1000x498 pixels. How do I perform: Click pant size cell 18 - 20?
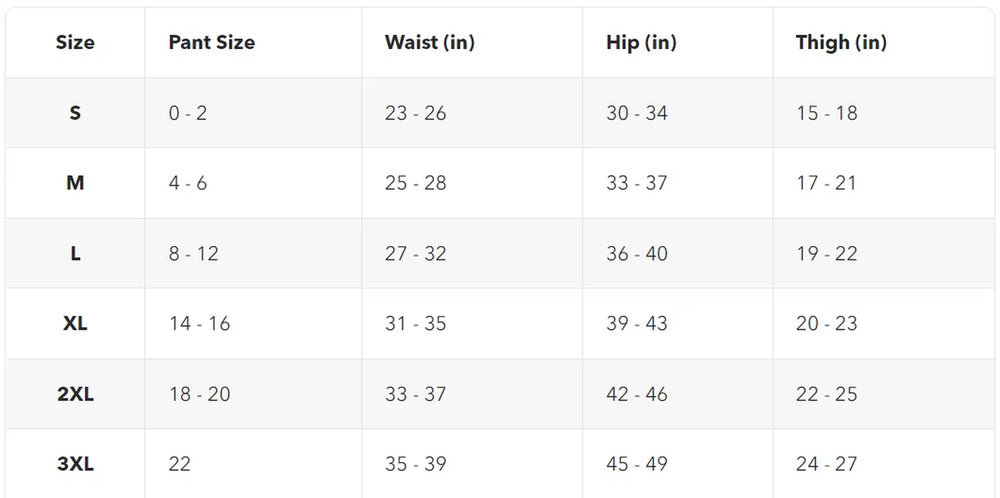(x=200, y=394)
